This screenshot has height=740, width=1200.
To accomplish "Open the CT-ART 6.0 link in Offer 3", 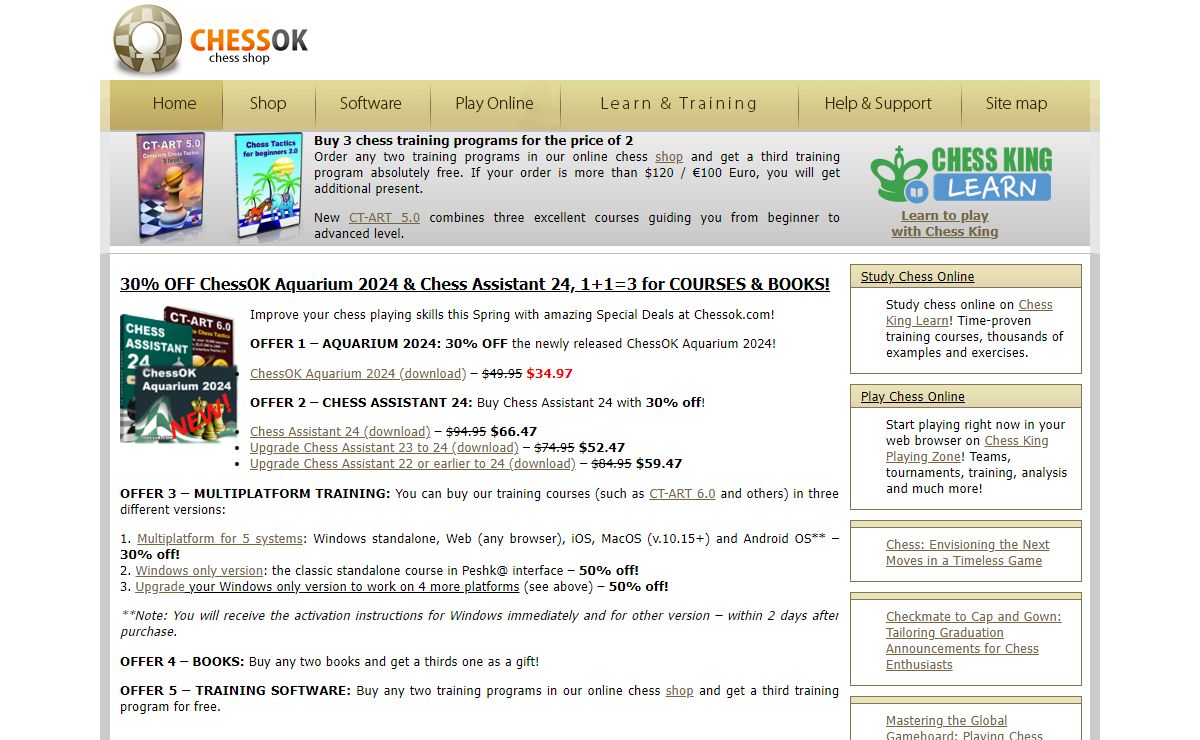I will [682, 494].
